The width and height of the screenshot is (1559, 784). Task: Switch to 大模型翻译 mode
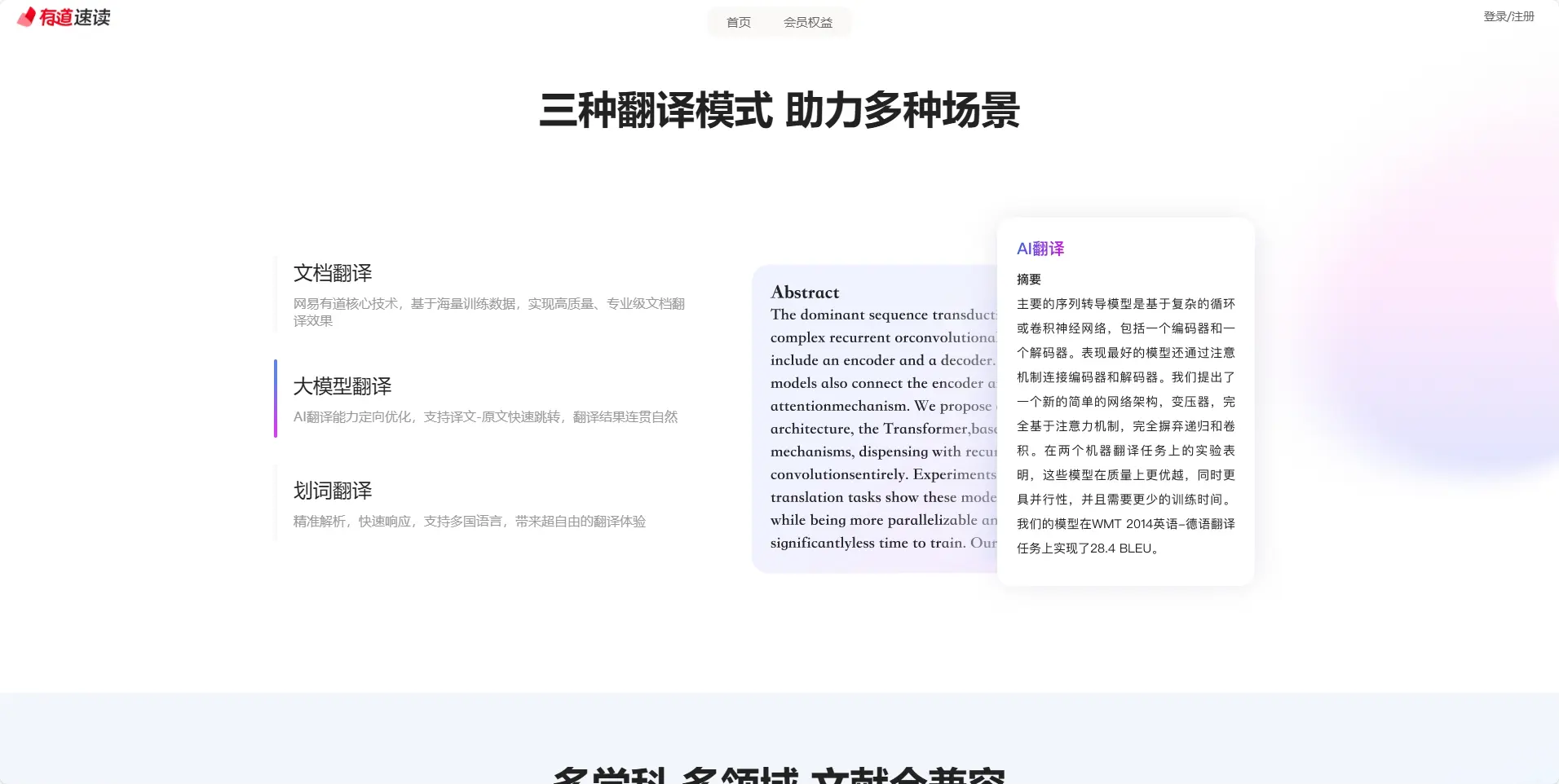point(342,385)
